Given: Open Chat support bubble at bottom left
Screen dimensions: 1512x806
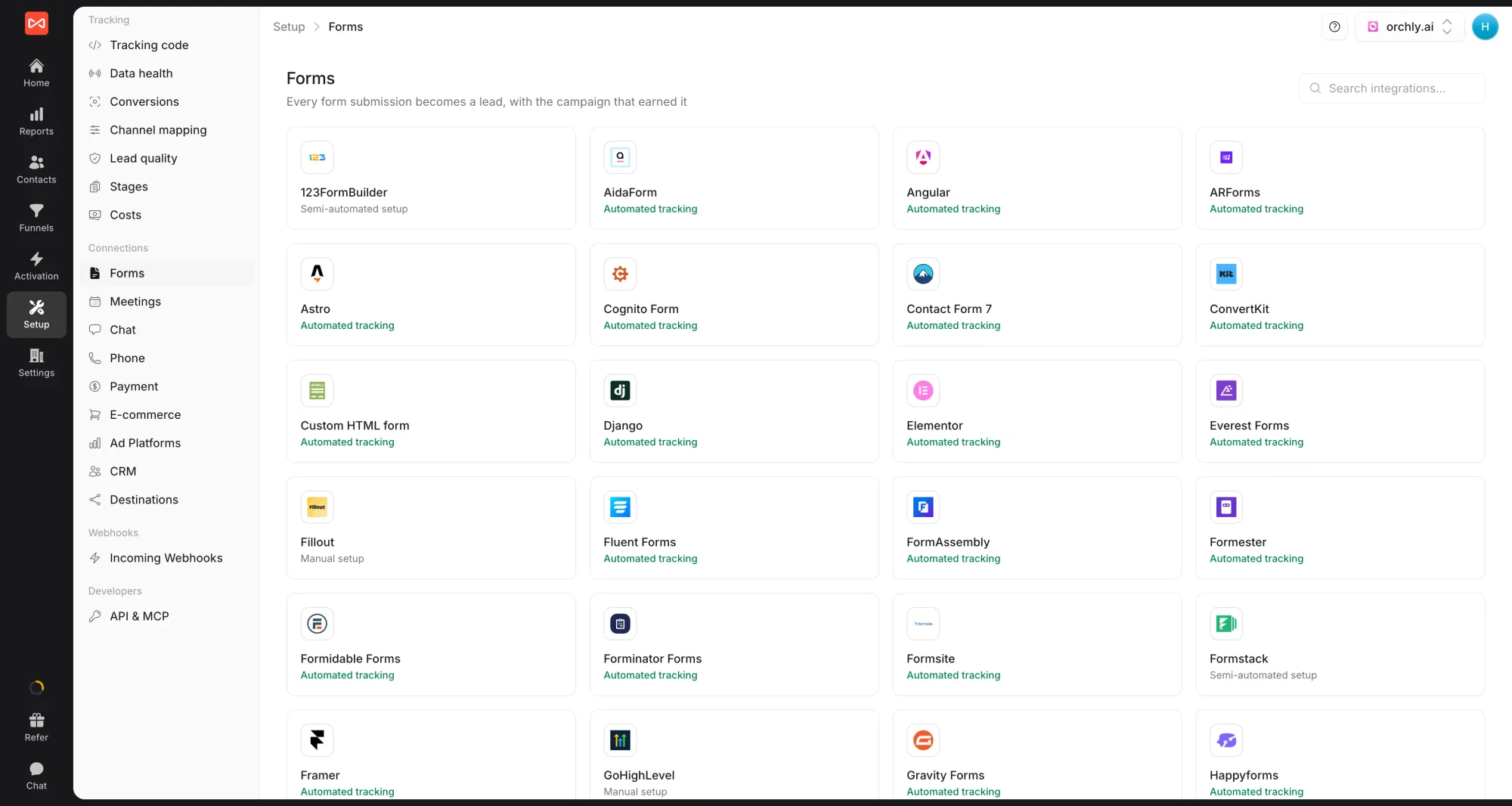Looking at the screenshot, I should coord(36,776).
